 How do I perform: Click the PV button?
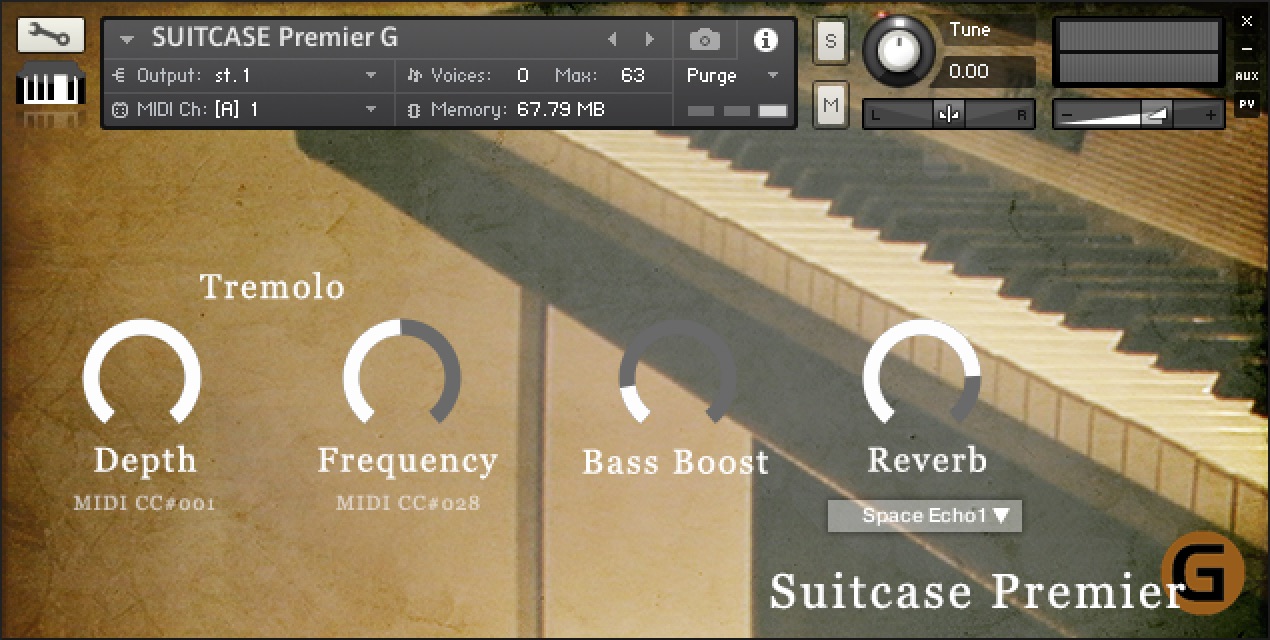tap(1246, 104)
